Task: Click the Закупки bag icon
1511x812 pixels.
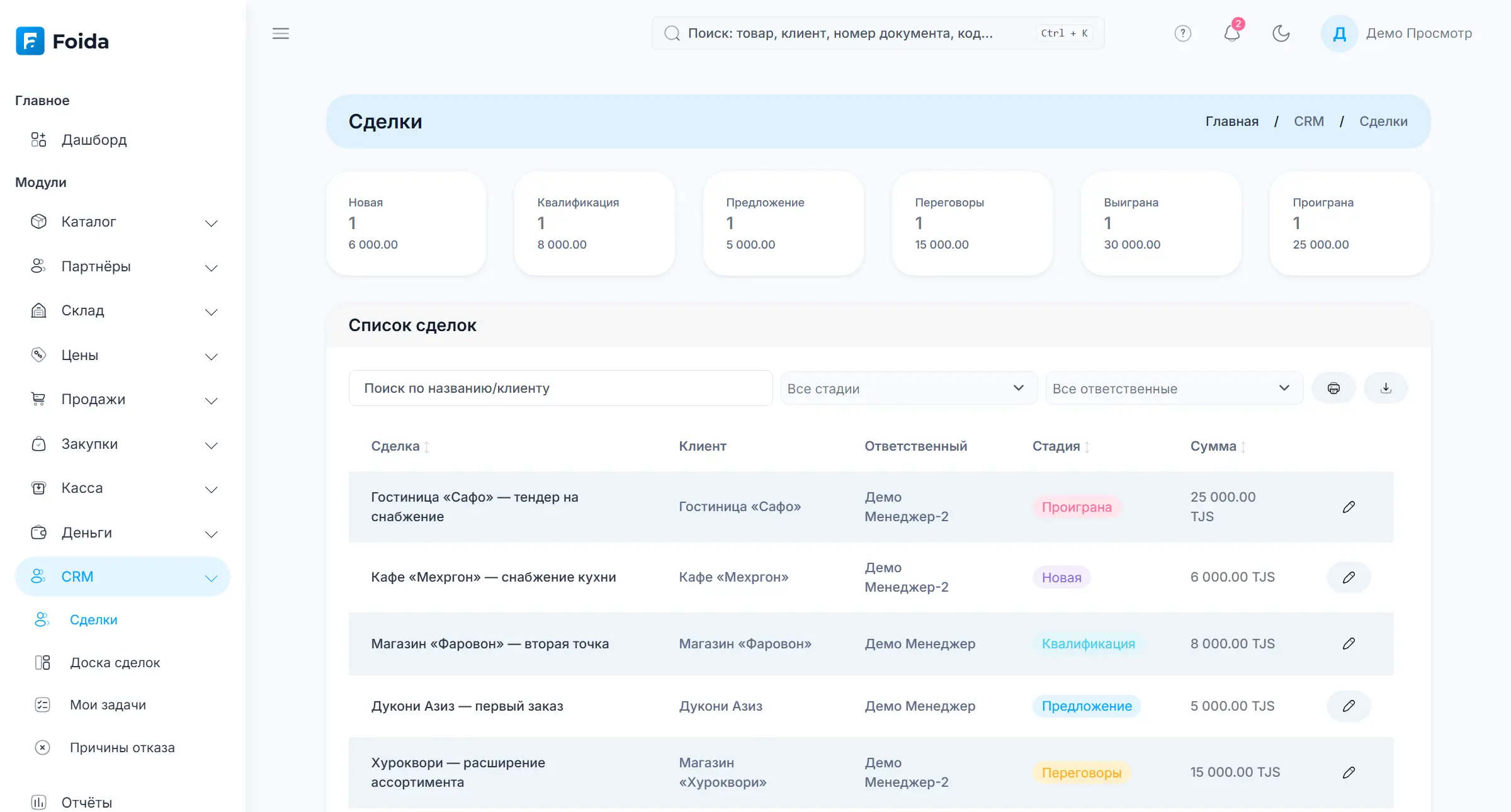Action: tap(38, 444)
